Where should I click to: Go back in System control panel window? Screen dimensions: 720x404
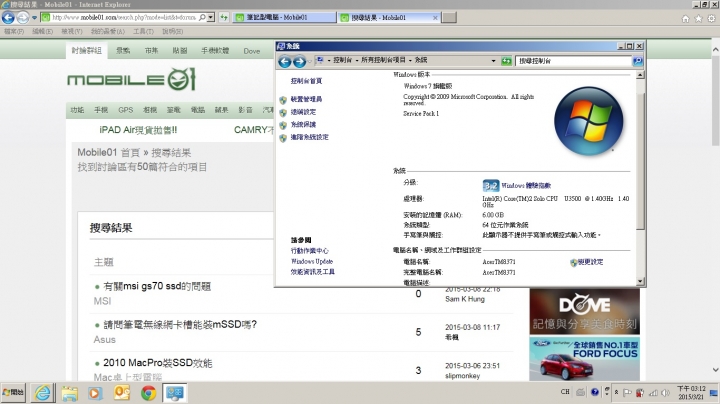[285, 61]
